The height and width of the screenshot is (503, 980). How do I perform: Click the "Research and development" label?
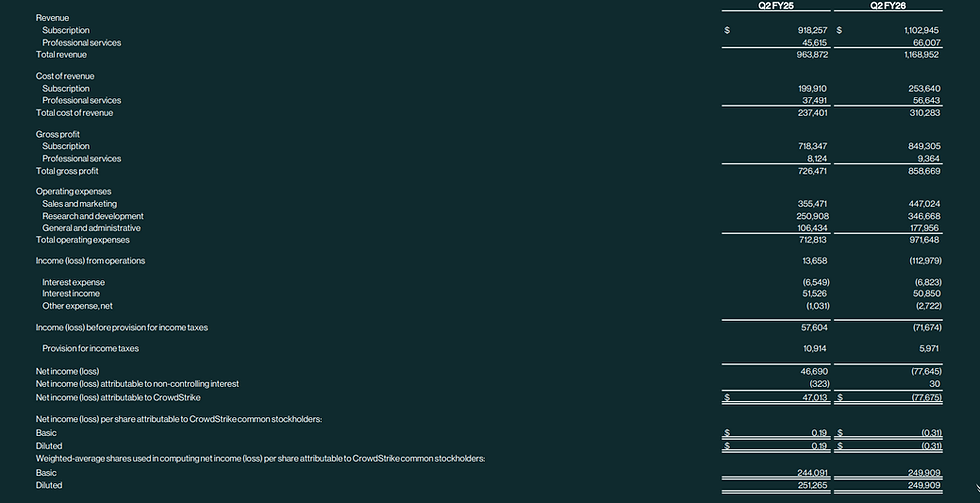(x=92, y=216)
